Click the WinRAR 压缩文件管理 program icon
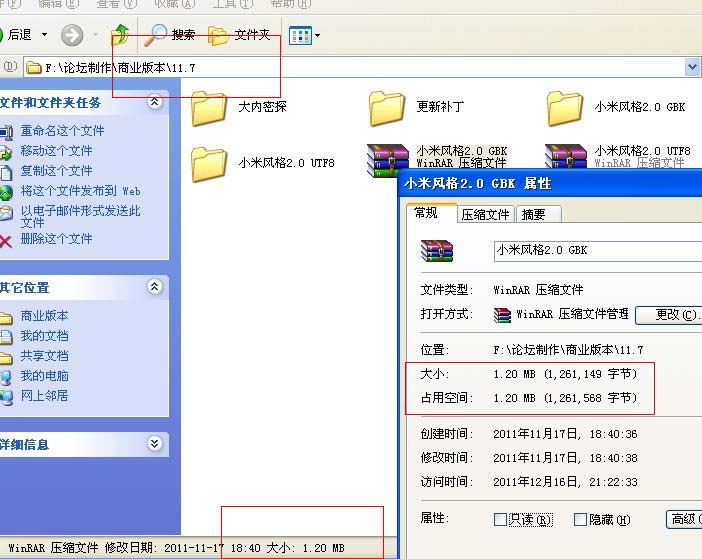702x559 pixels. pos(502,315)
